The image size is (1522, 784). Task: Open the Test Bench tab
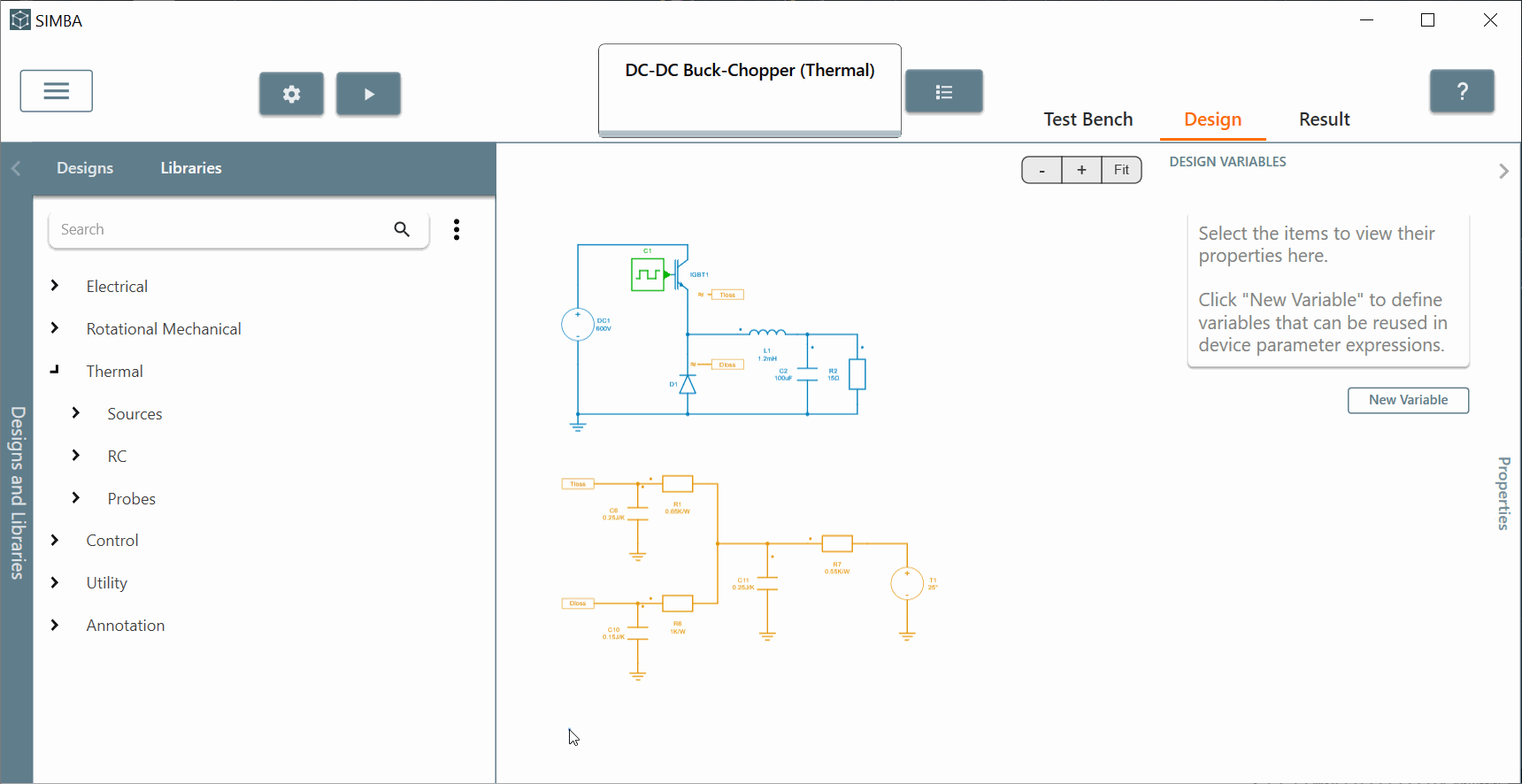coord(1088,119)
